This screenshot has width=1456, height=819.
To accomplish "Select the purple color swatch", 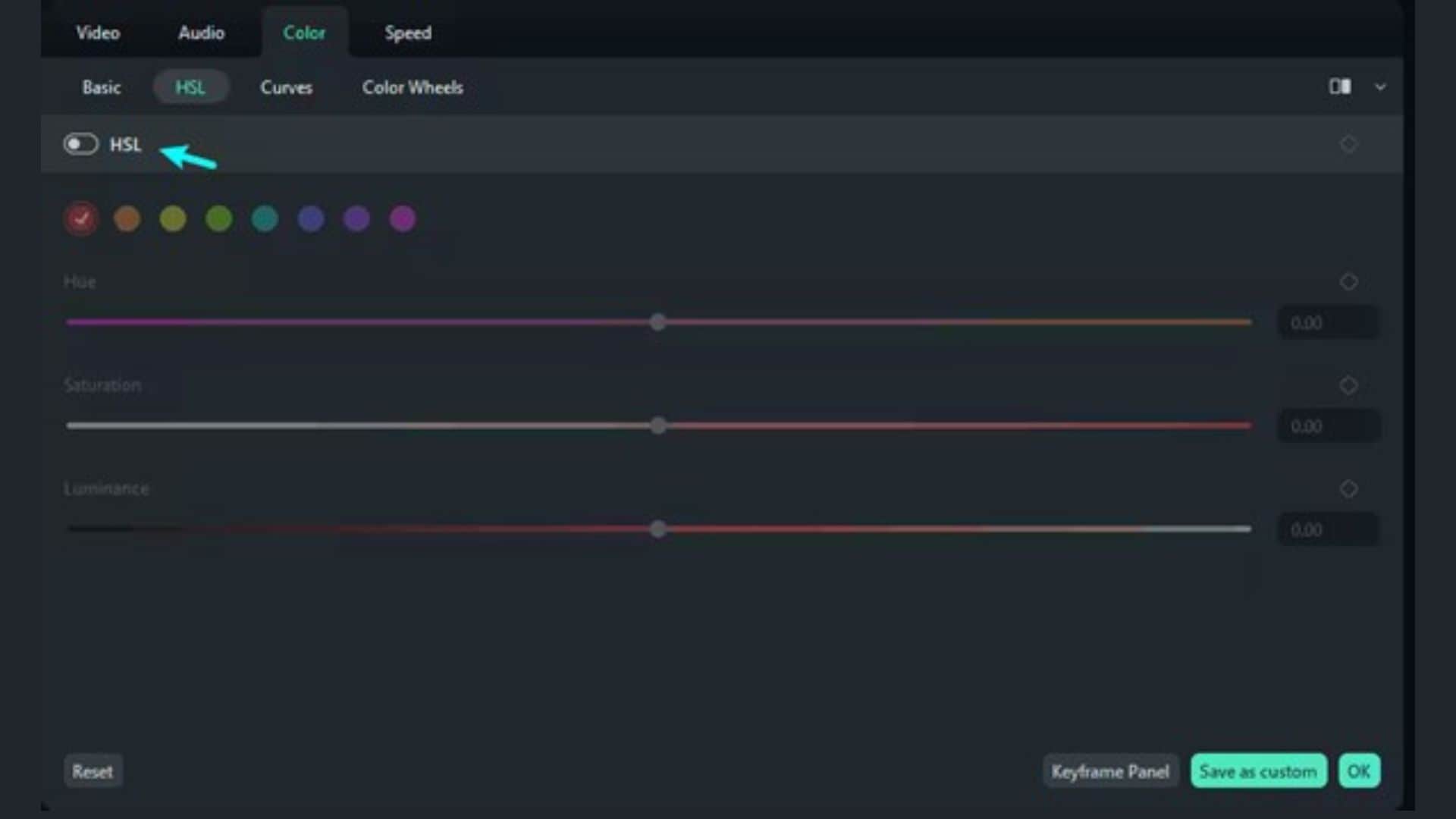I will pos(356,219).
